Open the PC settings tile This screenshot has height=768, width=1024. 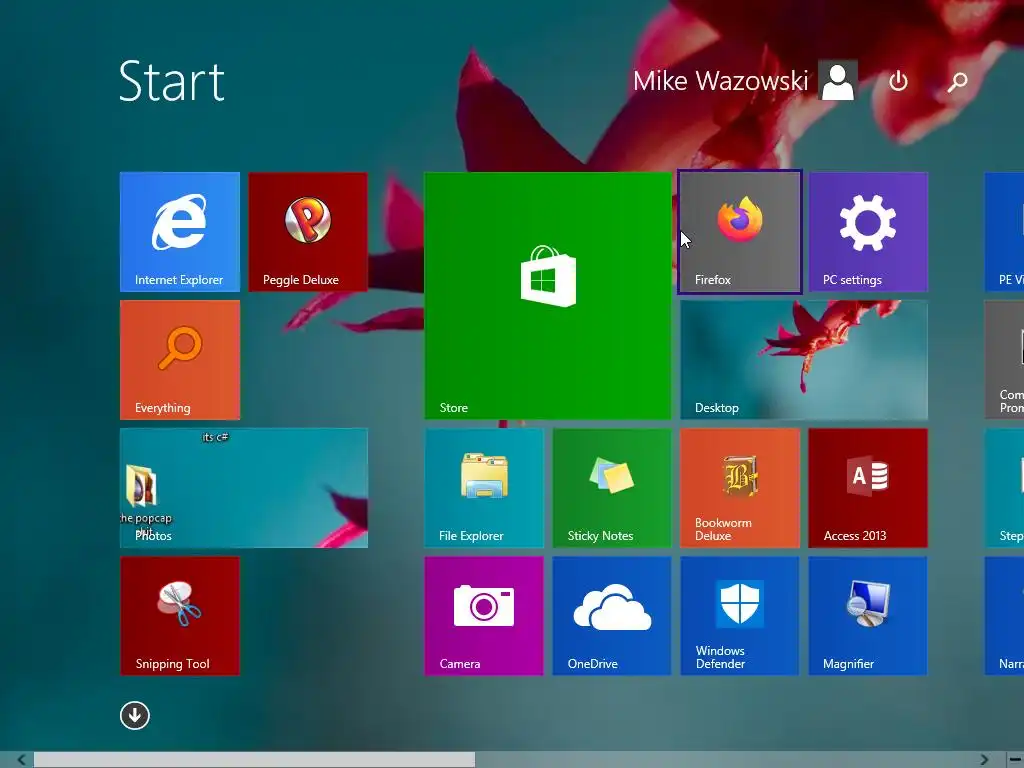point(868,232)
